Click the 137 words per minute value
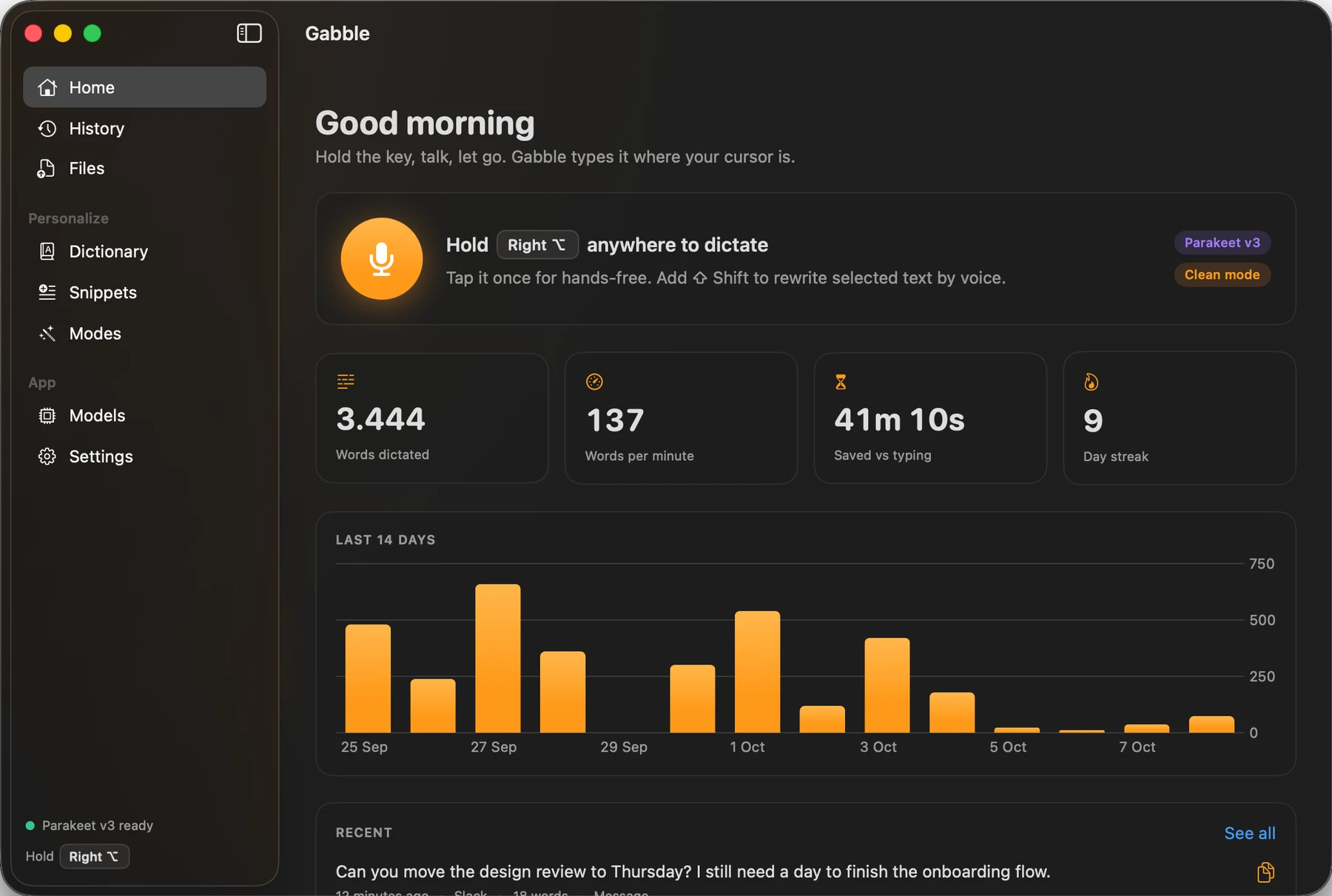Image resolution: width=1332 pixels, height=896 pixels. 615,420
